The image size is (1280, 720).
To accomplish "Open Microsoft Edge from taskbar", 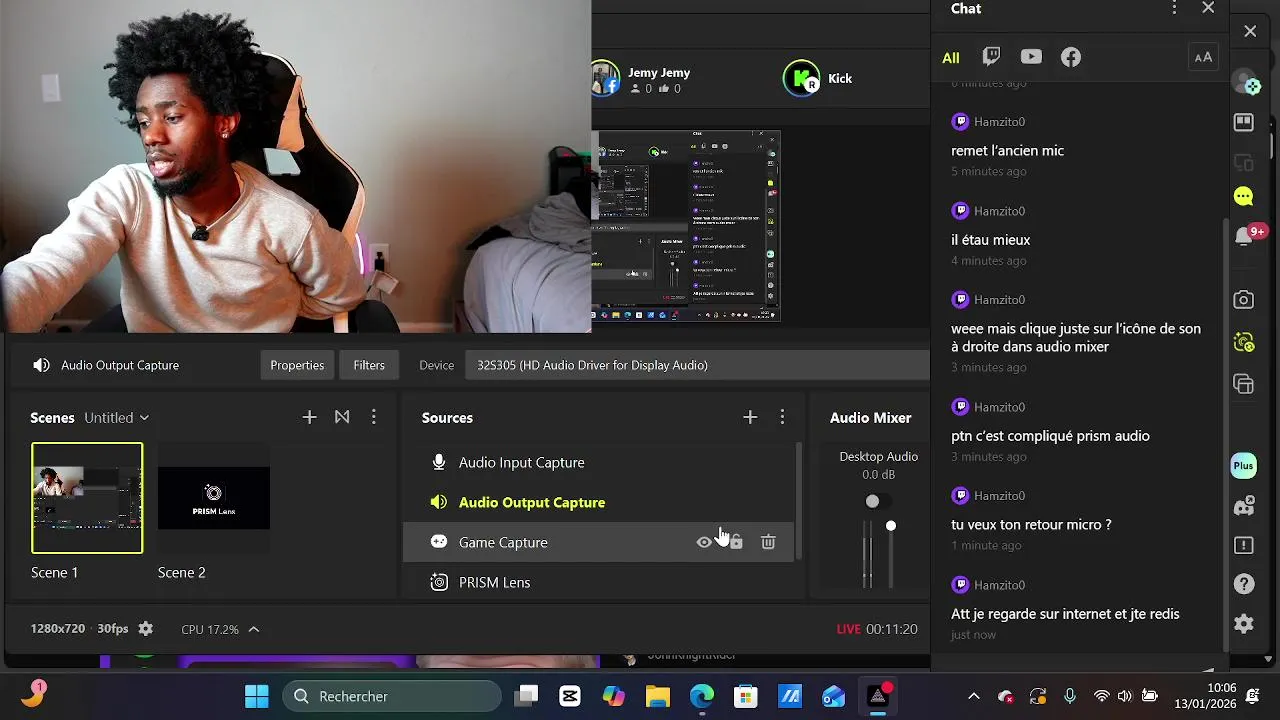I will tap(702, 696).
